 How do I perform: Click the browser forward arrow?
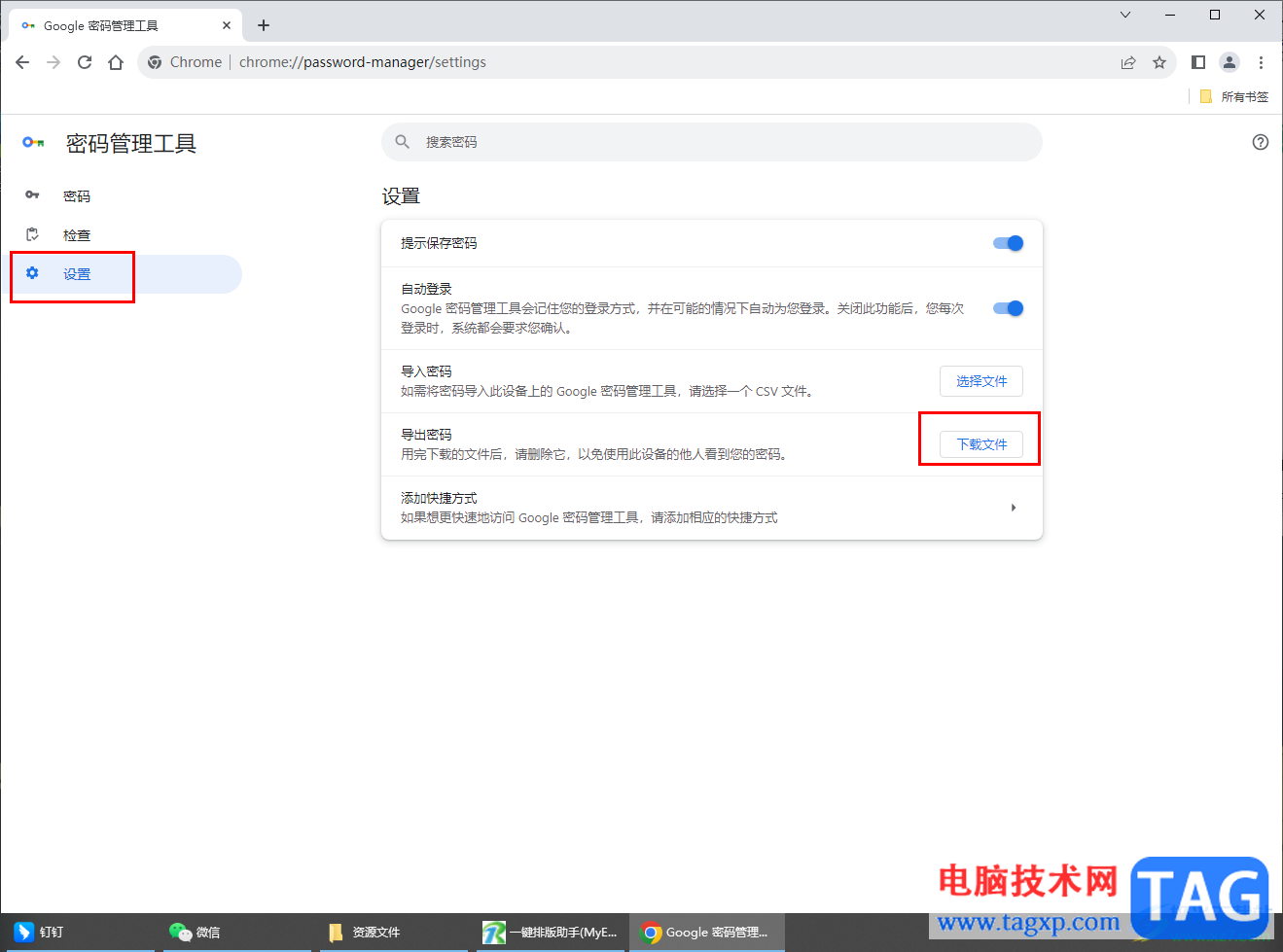tap(53, 62)
